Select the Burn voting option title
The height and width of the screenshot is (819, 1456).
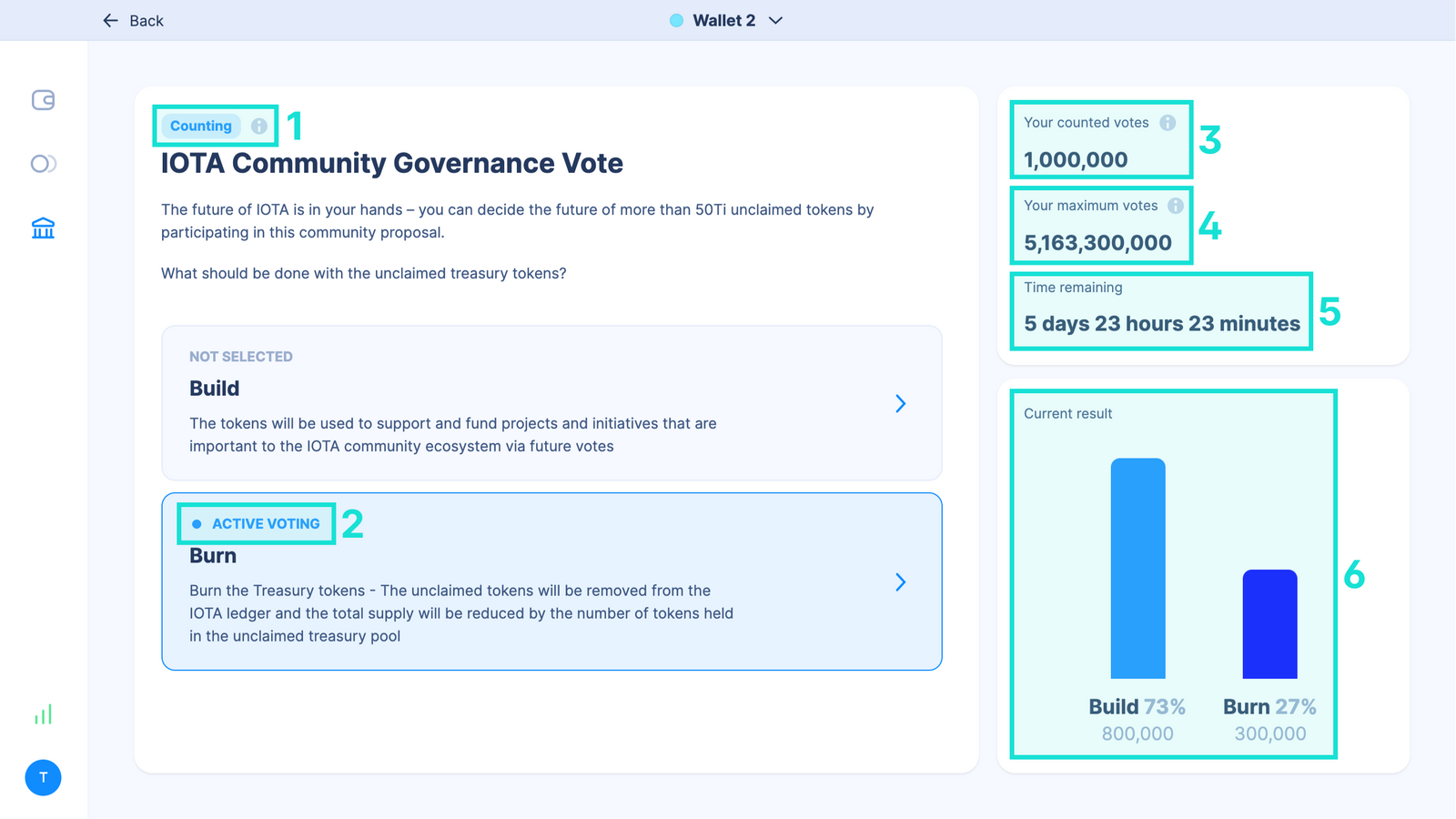click(x=213, y=556)
